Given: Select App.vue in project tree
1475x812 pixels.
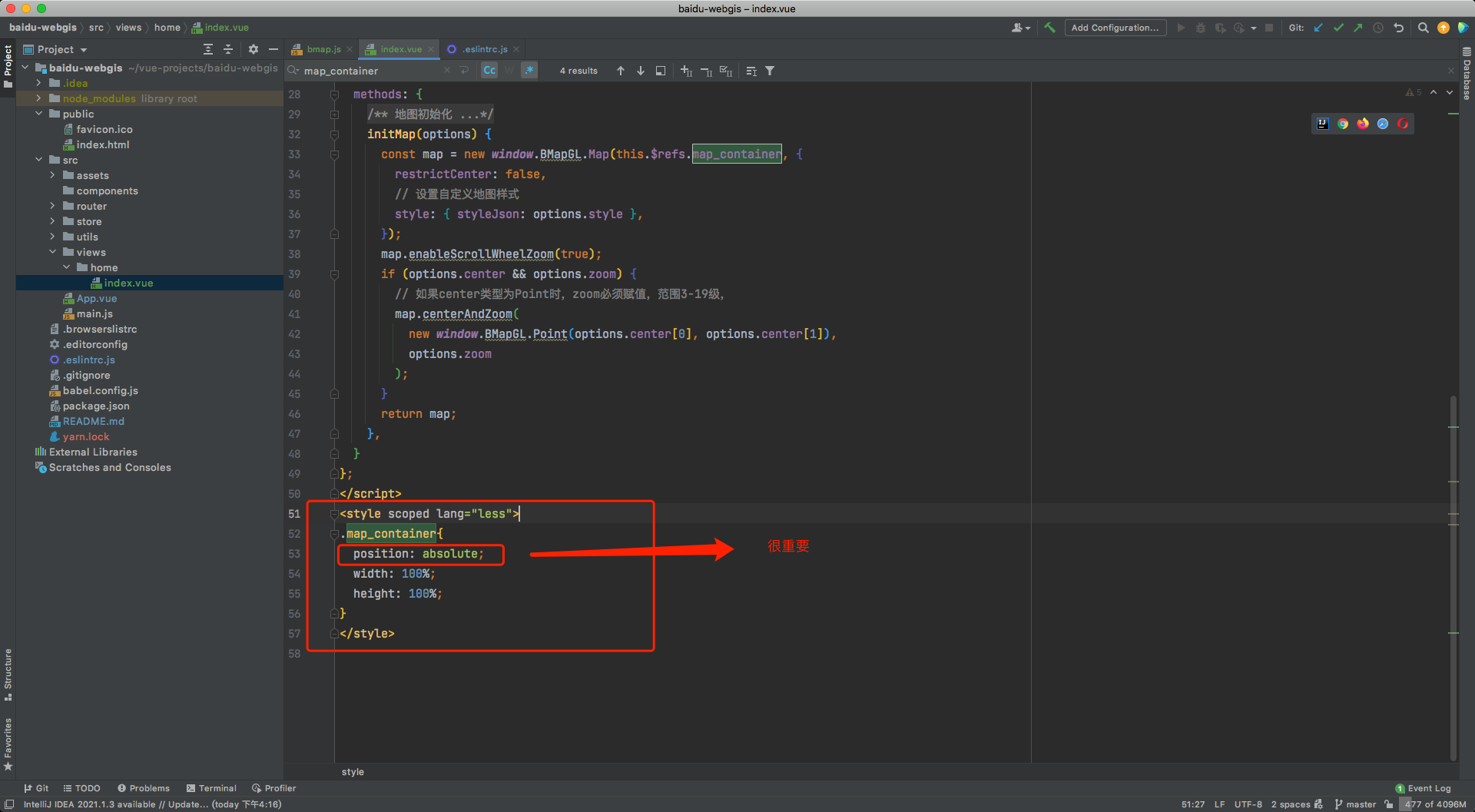Looking at the screenshot, I should click(x=96, y=298).
